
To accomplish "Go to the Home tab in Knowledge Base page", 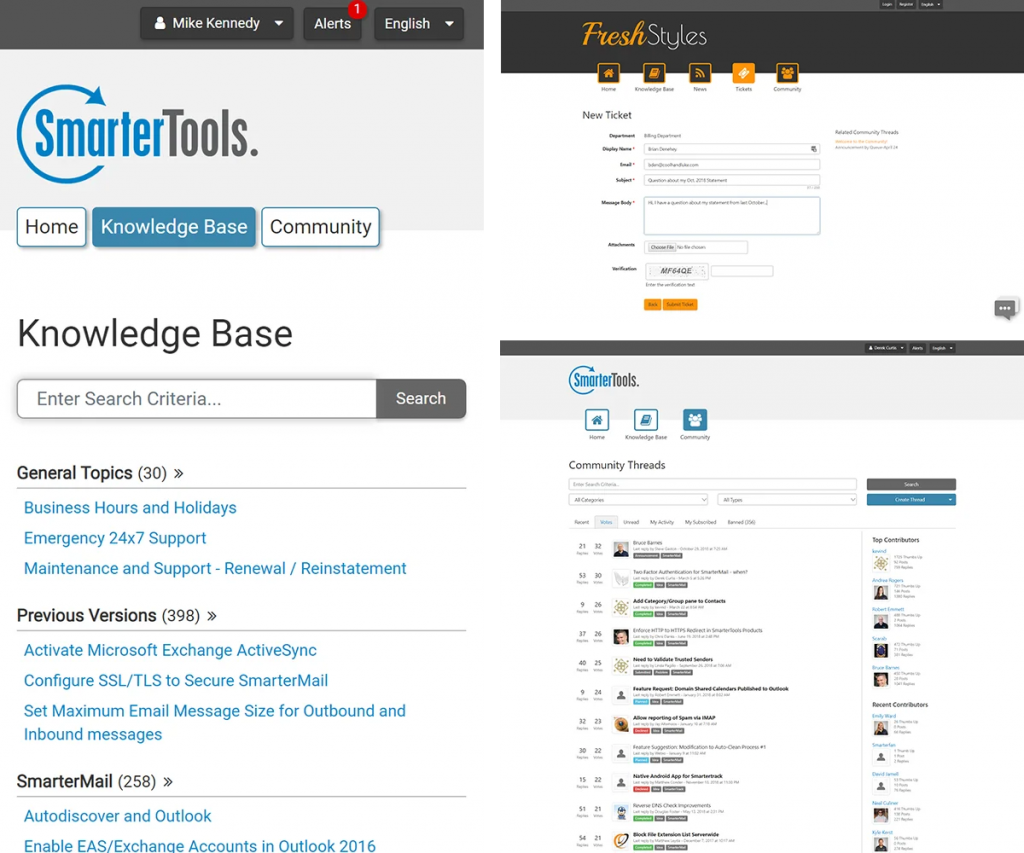I will (52, 227).
